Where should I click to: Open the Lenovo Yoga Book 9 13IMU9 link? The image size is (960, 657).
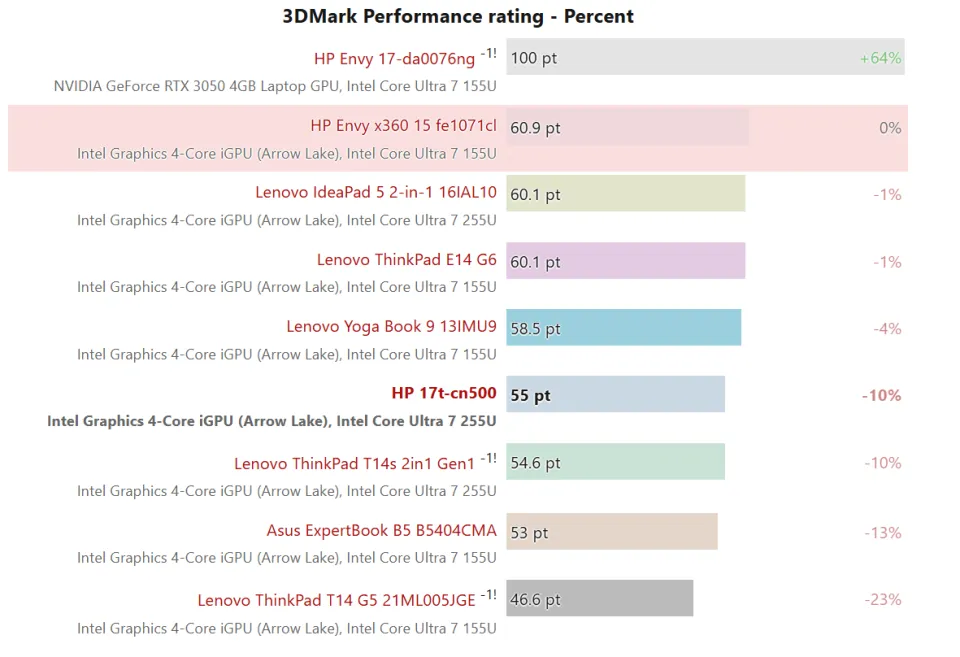[391, 327]
